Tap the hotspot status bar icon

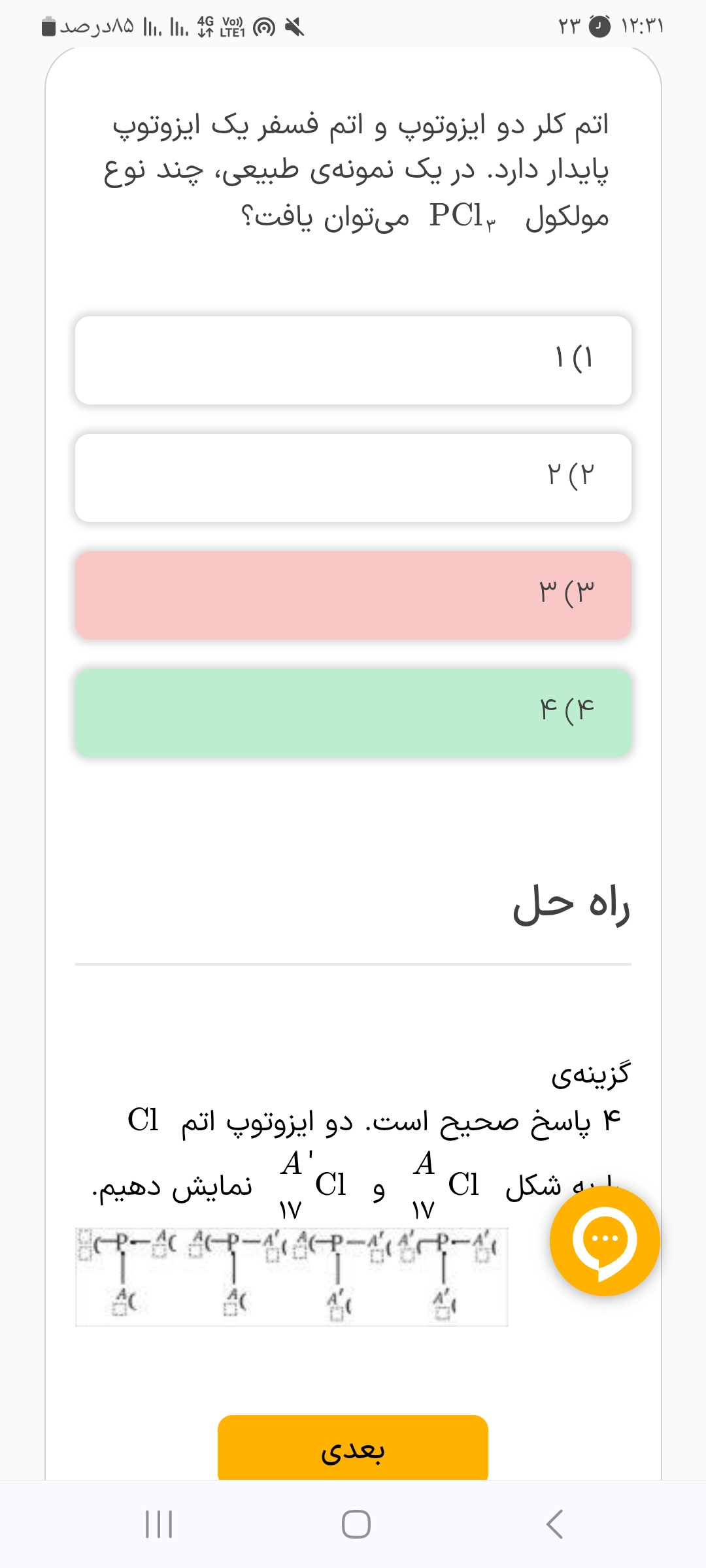(x=264, y=27)
